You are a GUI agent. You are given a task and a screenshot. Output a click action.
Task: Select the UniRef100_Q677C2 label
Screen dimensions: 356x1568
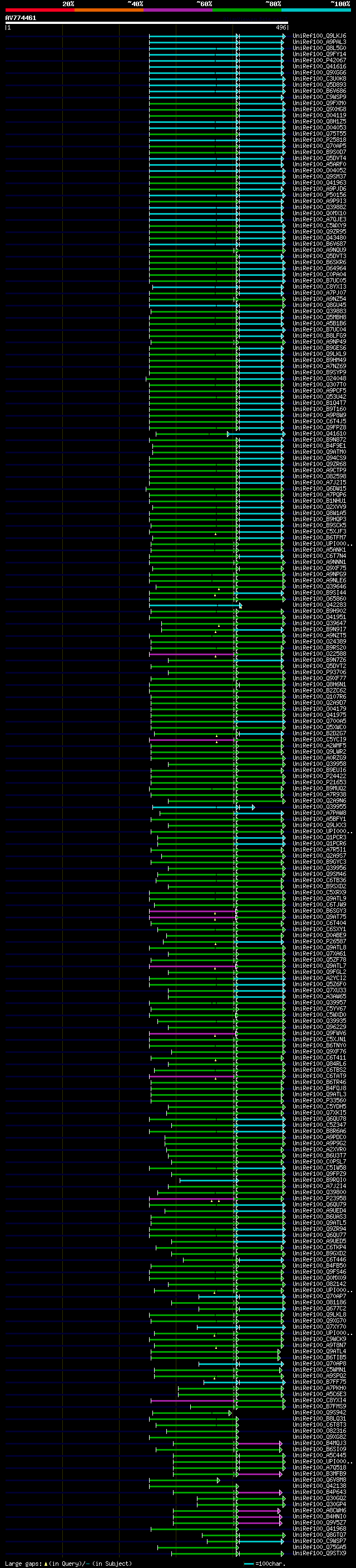click(319, 1308)
